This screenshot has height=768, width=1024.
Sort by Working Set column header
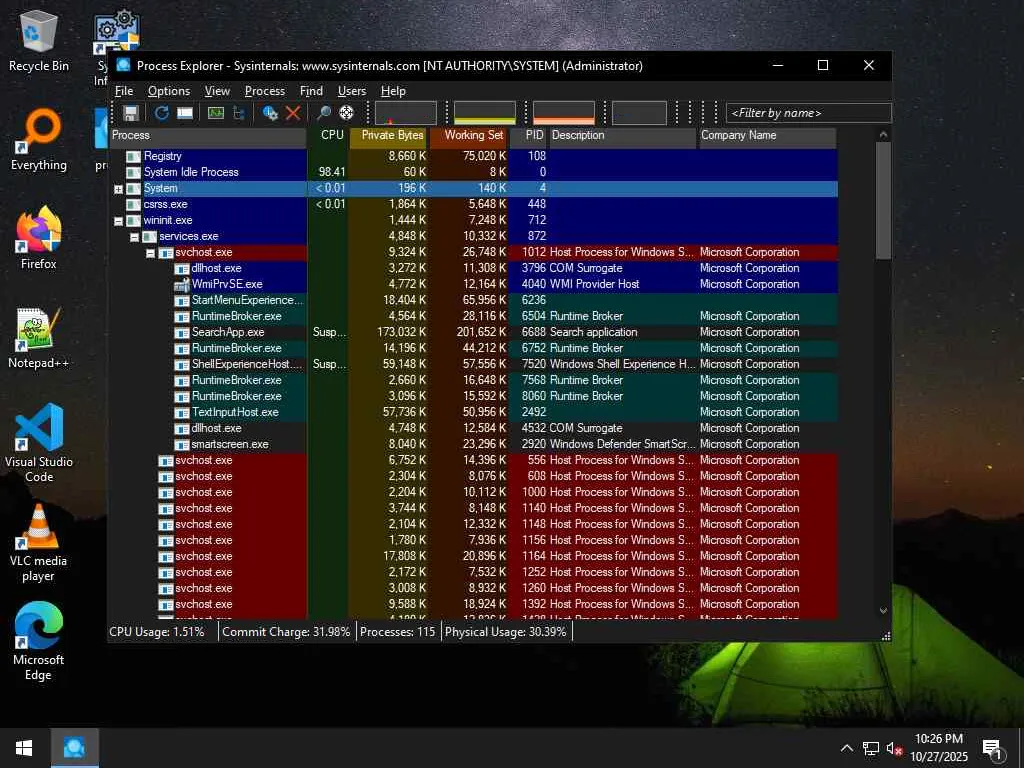pyautogui.click(x=468, y=135)
